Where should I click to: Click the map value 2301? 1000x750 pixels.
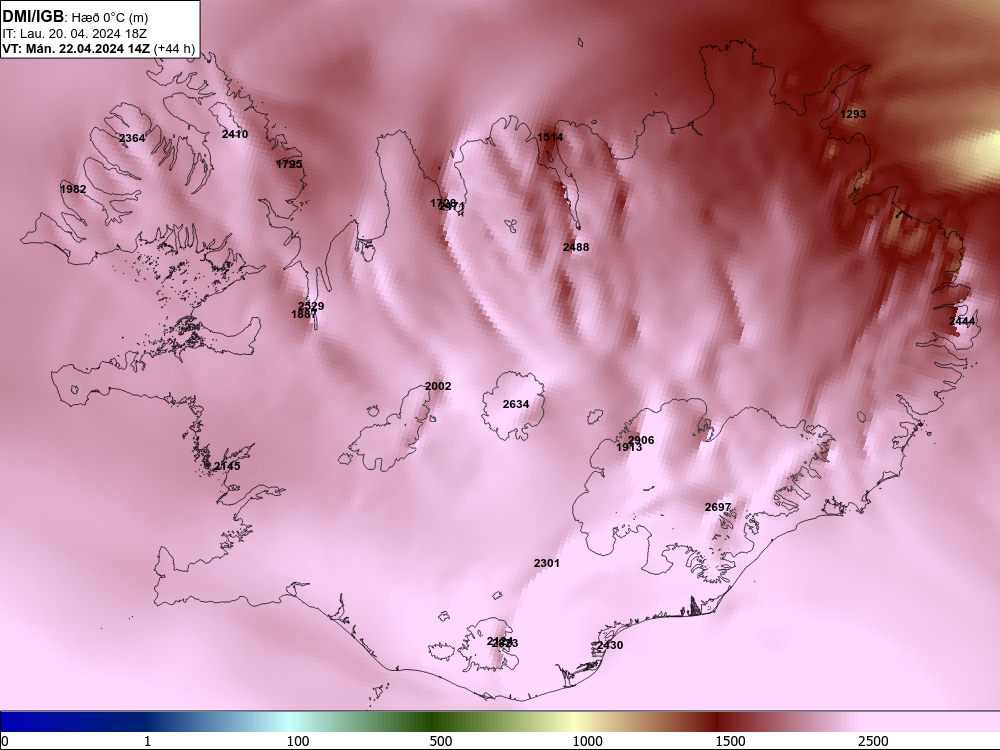pos(547,563)
